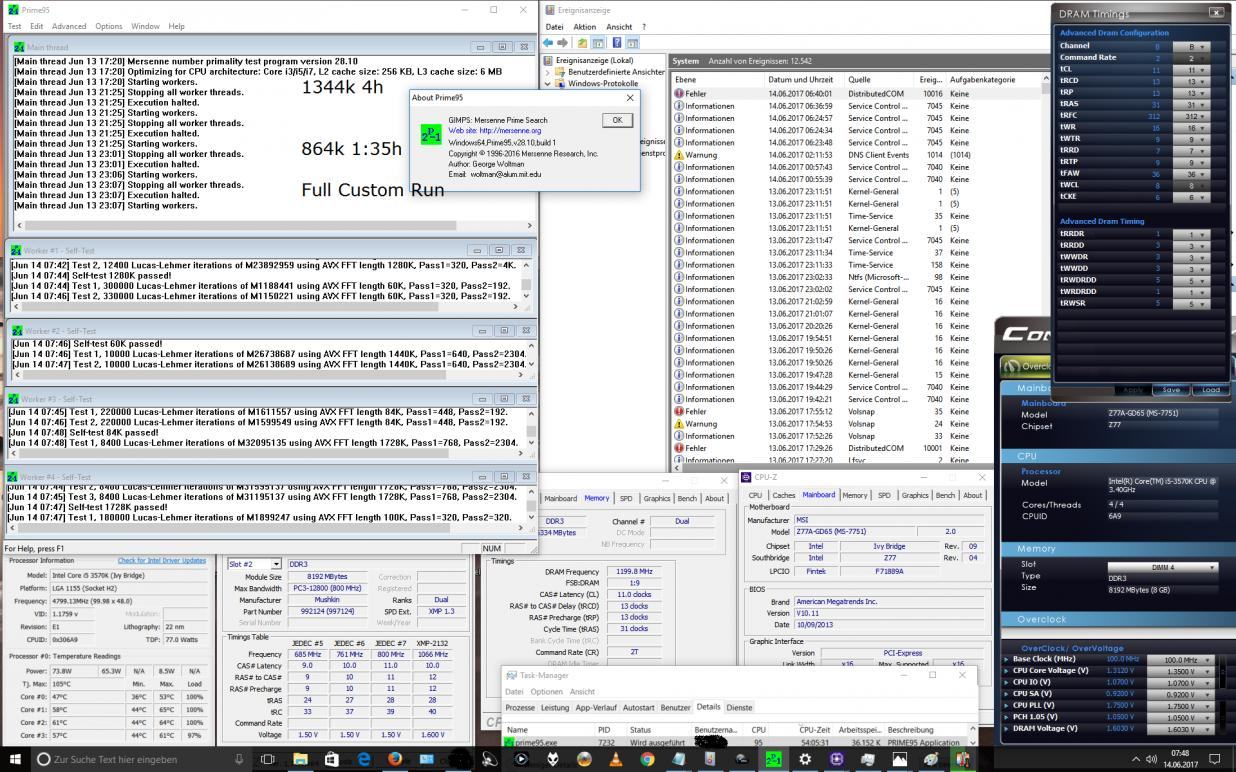The width and height of the screenshot is (1236, 772).
Task: Open the Action Center notification icon
Action: tap(1215, 759)
